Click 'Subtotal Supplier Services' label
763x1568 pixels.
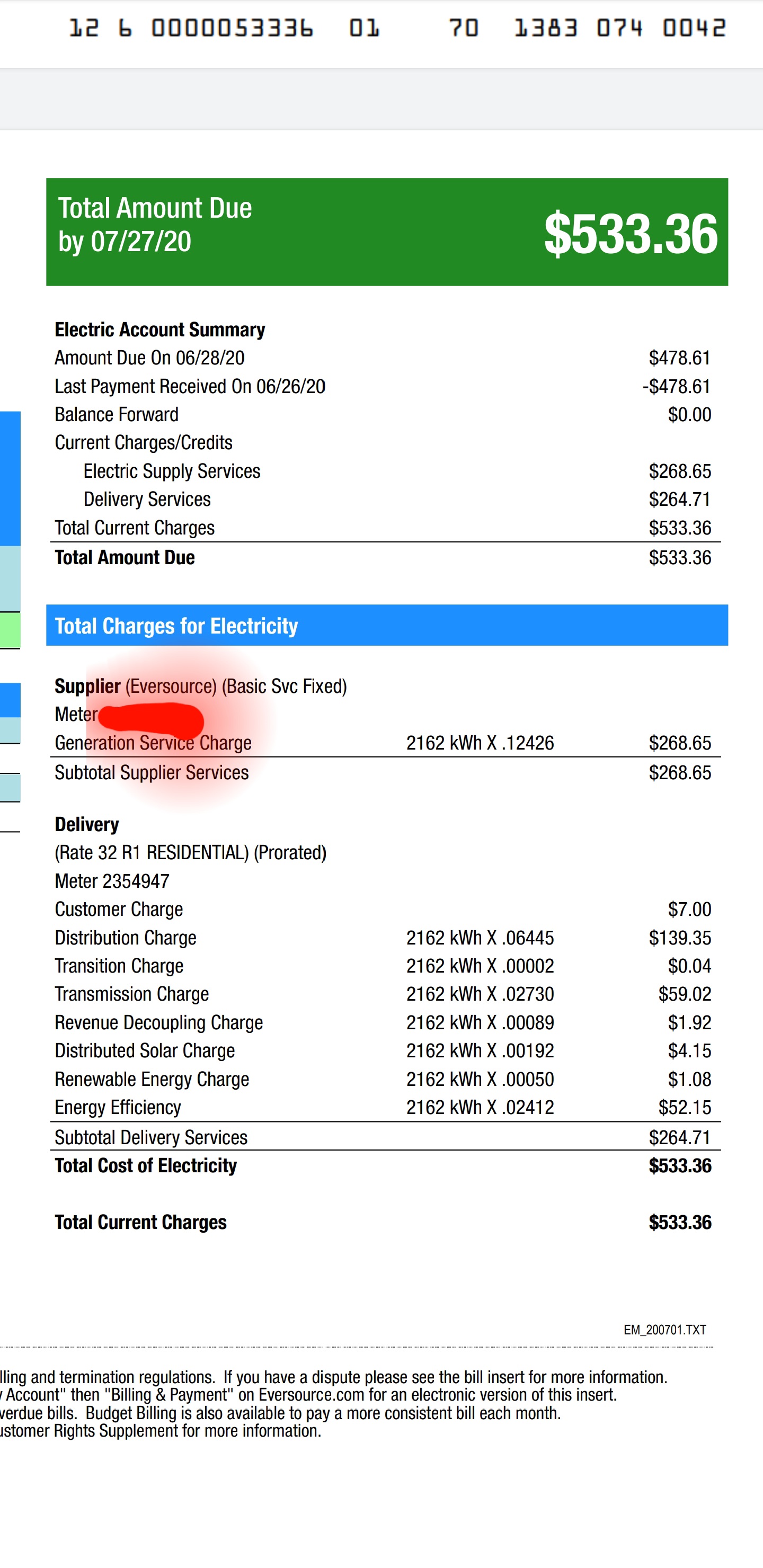pyautogui.click(x=152, y=772)
